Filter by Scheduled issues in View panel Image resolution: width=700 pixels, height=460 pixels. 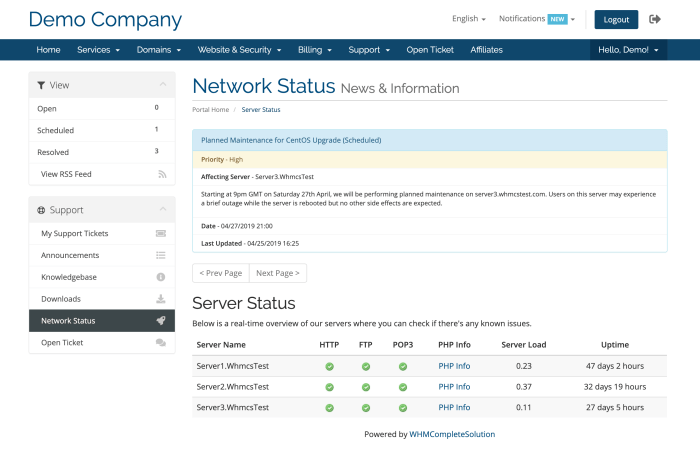click(102, 130)
